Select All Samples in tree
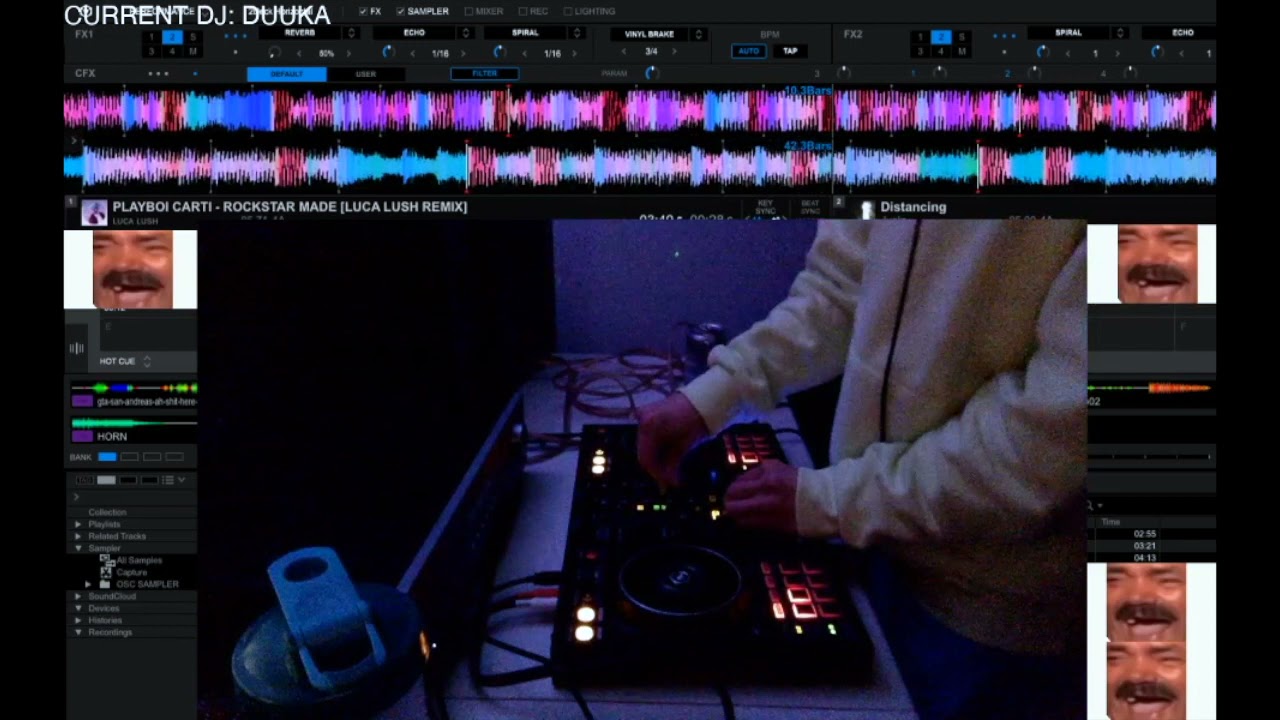This screenshot has height=720, width=1280. click(x=139, y=560)
